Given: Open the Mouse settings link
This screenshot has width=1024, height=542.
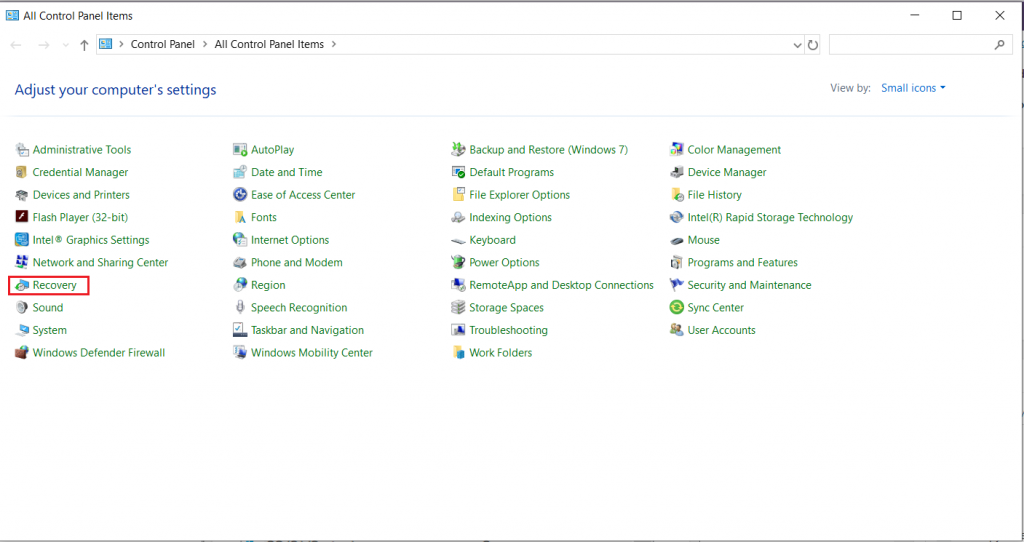Looking at the screenshot, I should pos(703,240).
